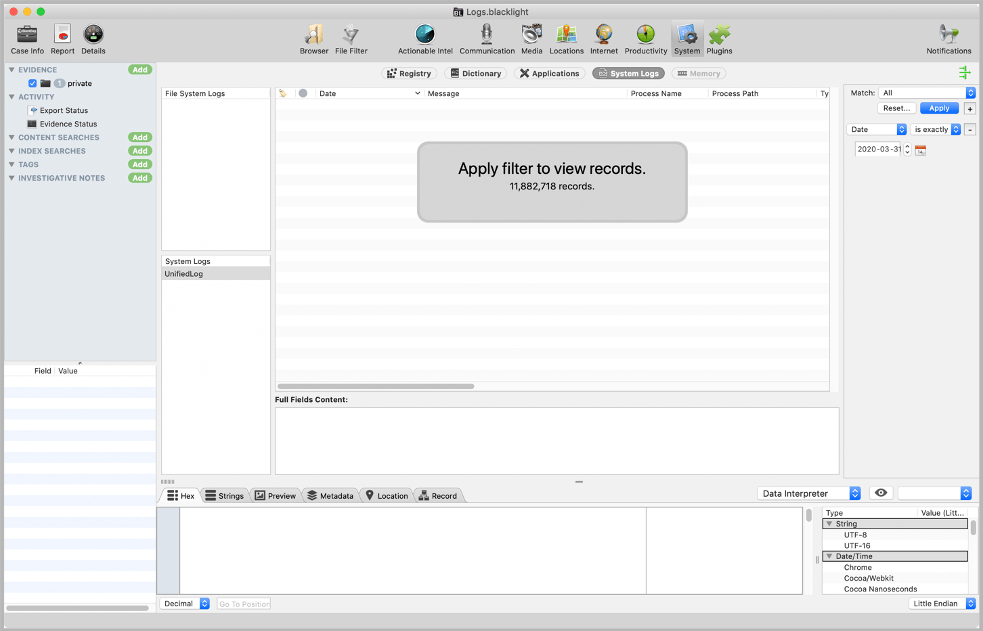Select the System view icon

pyautogui.click(x=687, y=39)
